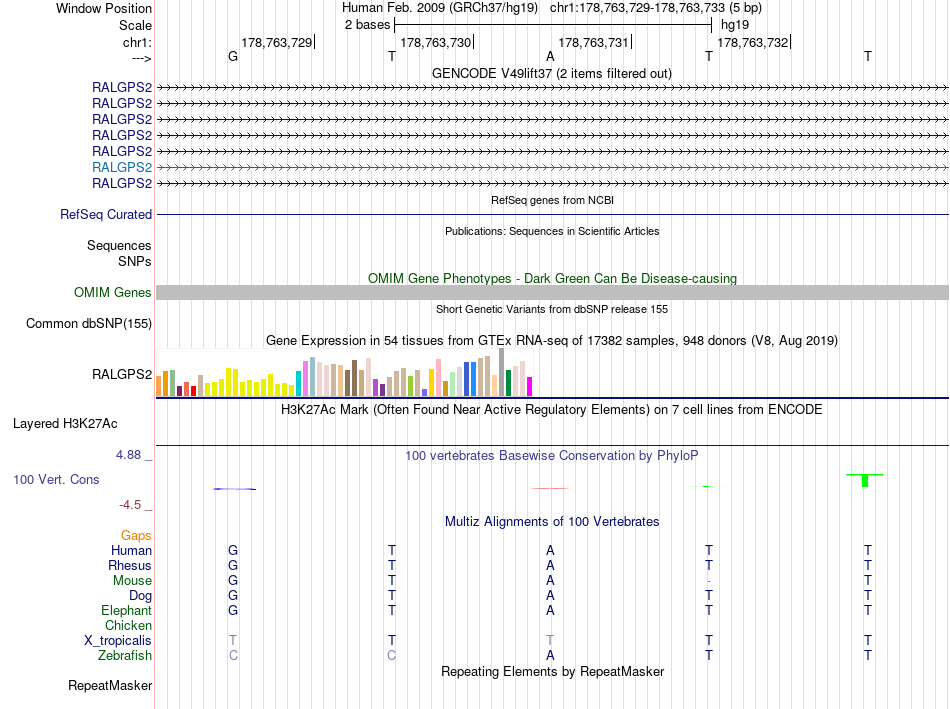Image resolution: width=950 pixels, height=709 pixels.
Task: Click 'Short Genetic Variants from dbSNP release 155' title
Action: (552, 309)
